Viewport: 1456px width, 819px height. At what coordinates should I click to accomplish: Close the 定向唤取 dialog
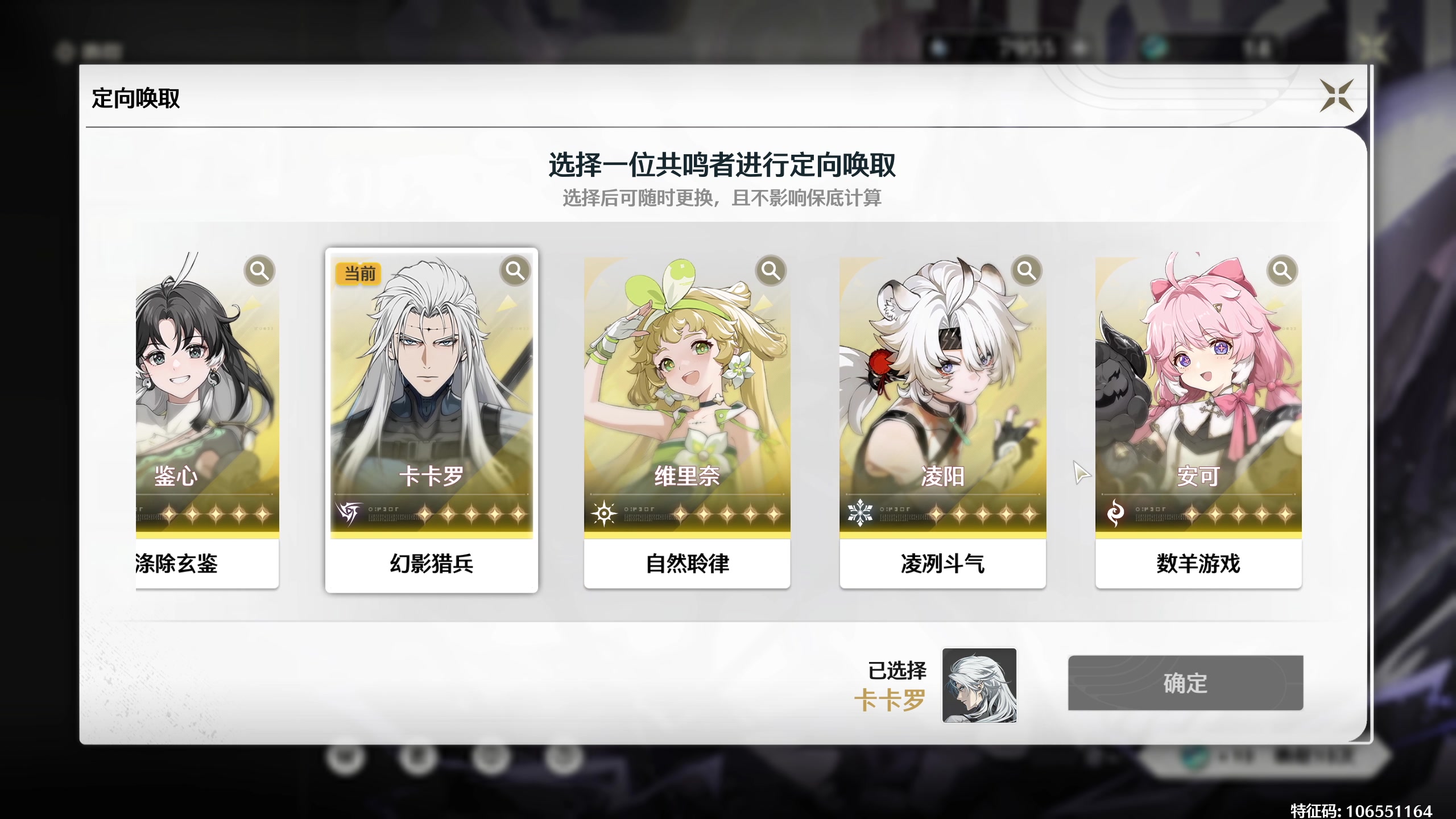tap(1337, 96)
